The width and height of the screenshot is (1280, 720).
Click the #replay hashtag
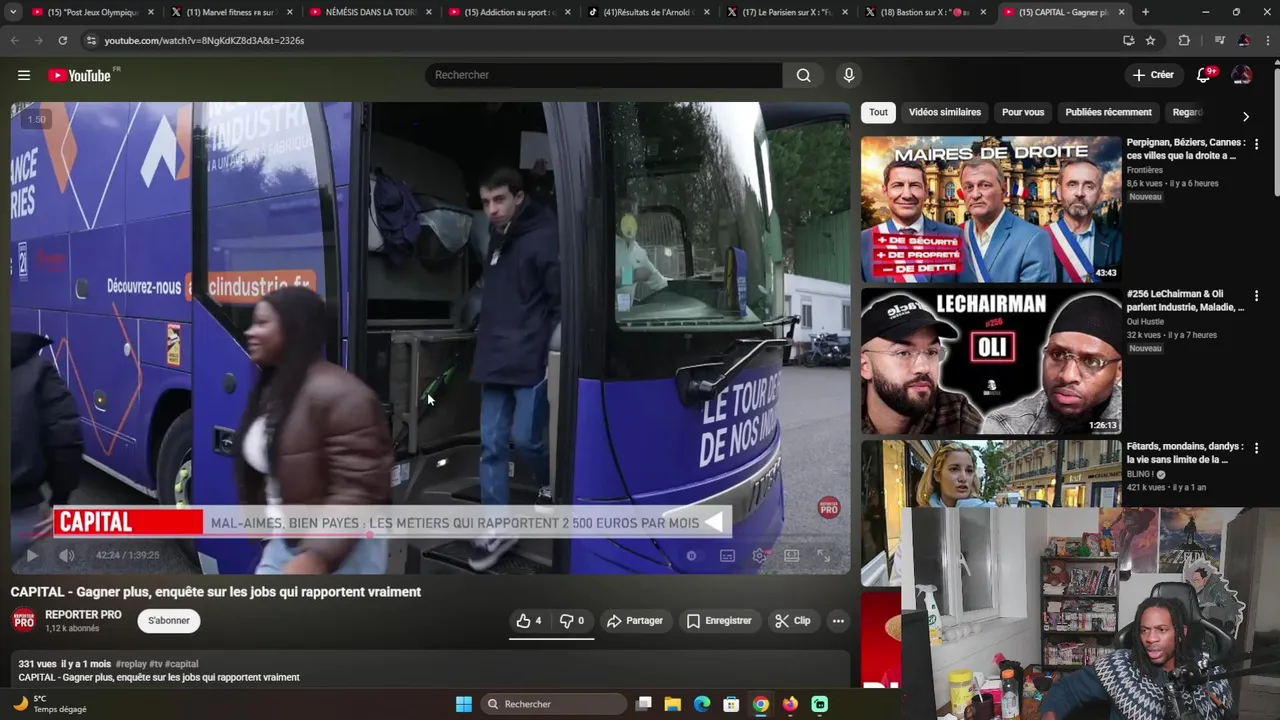click(130, 664)
